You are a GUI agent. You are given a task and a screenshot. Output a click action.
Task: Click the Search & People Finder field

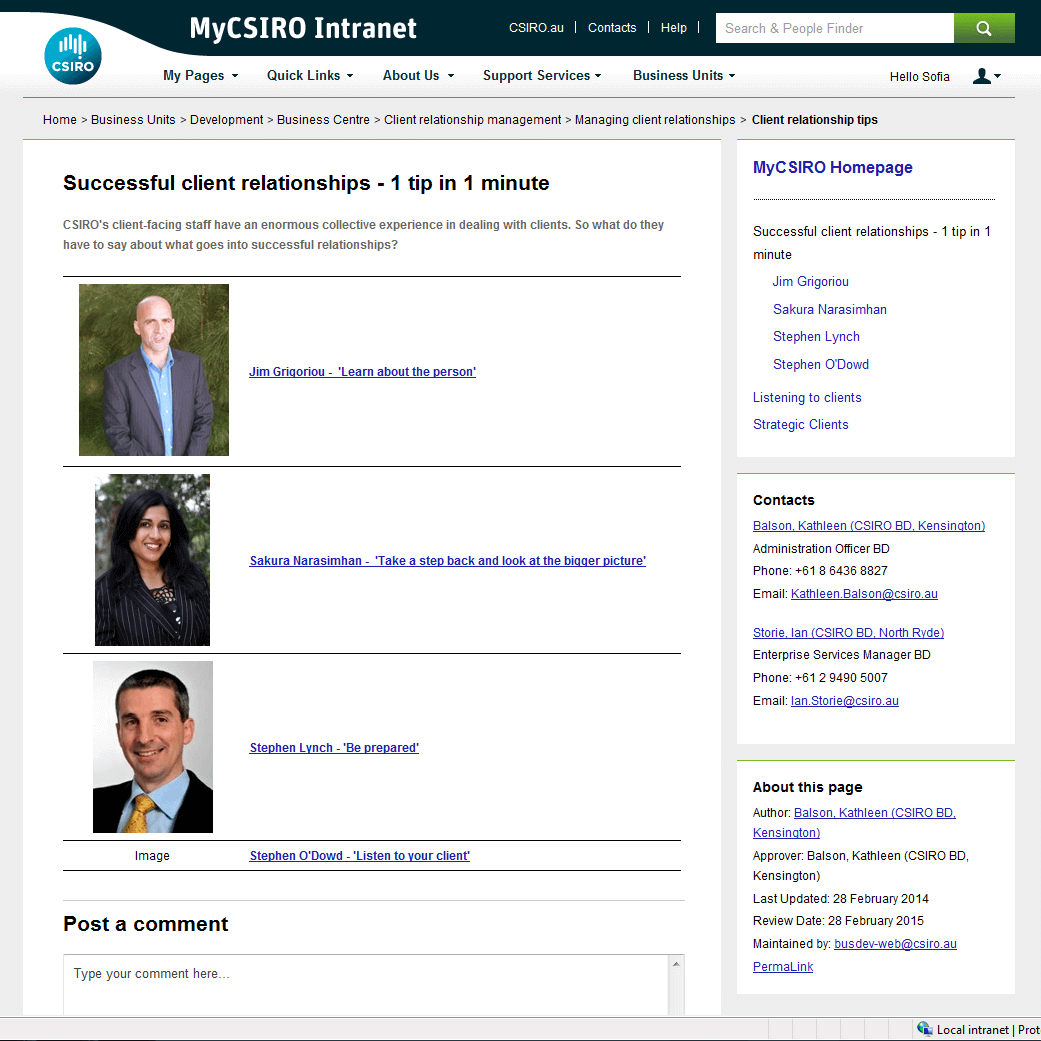(835, 28)
